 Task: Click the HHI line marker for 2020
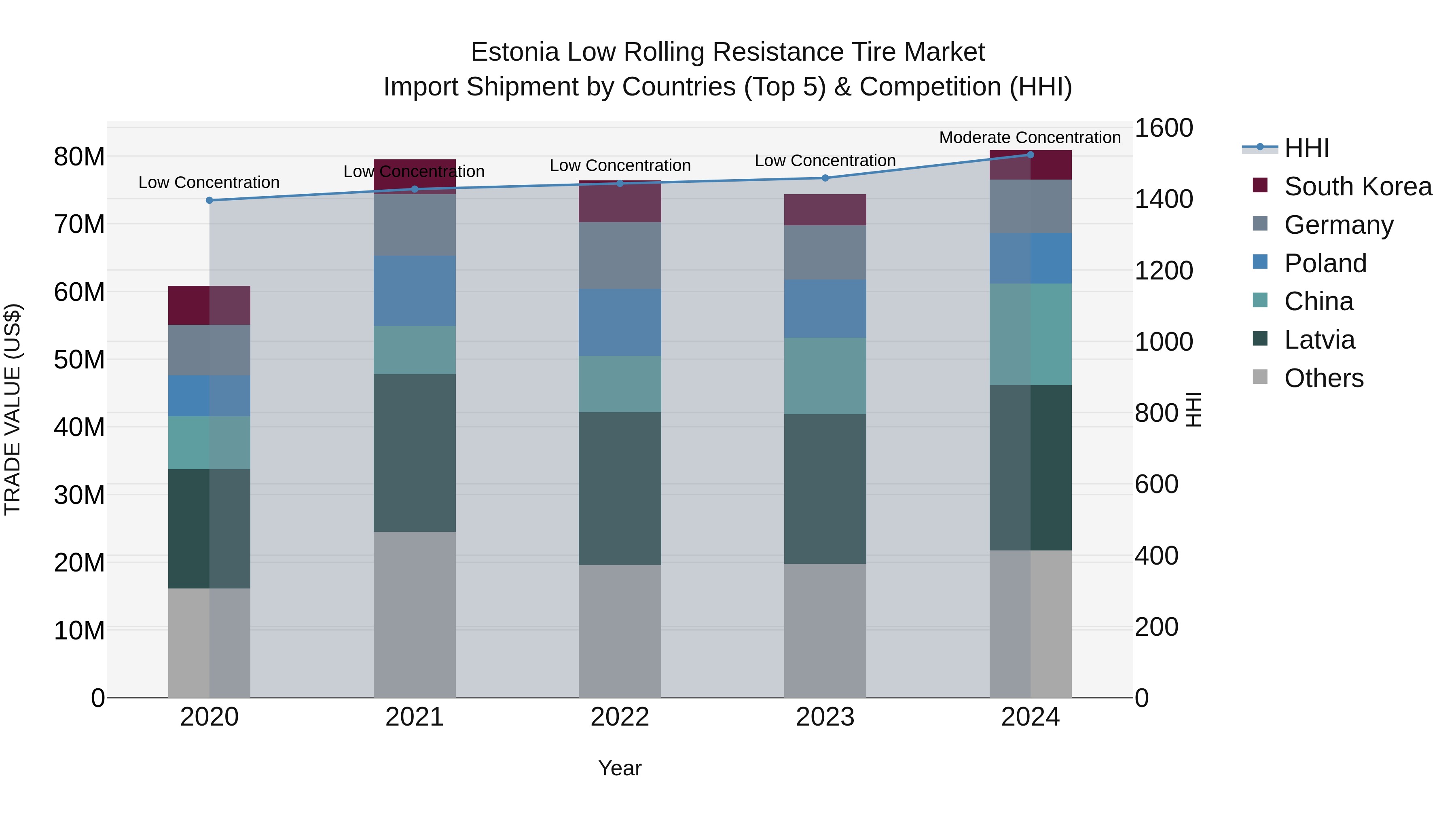coord(210,200)
